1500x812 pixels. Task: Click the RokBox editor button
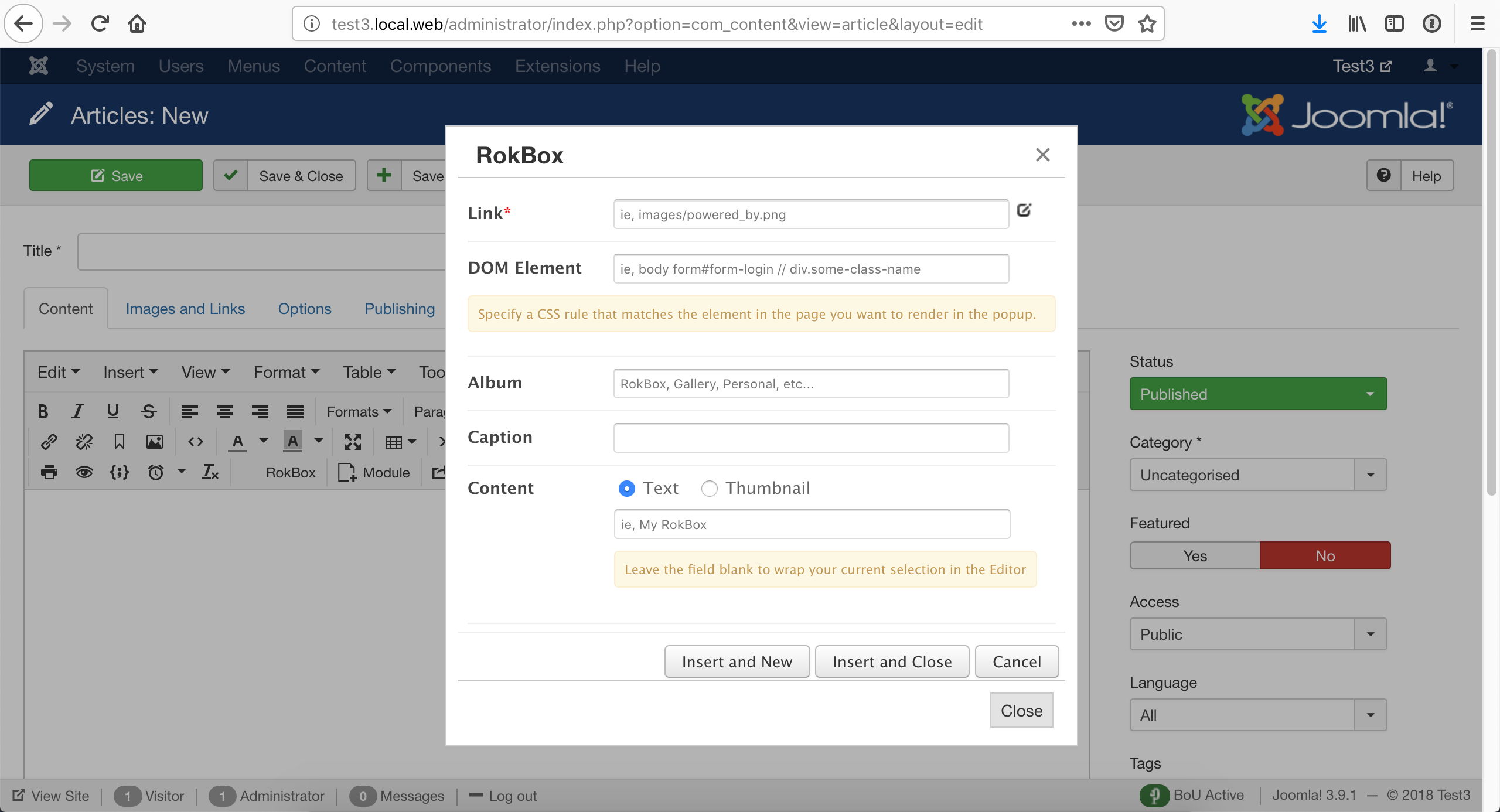point(291,472)
